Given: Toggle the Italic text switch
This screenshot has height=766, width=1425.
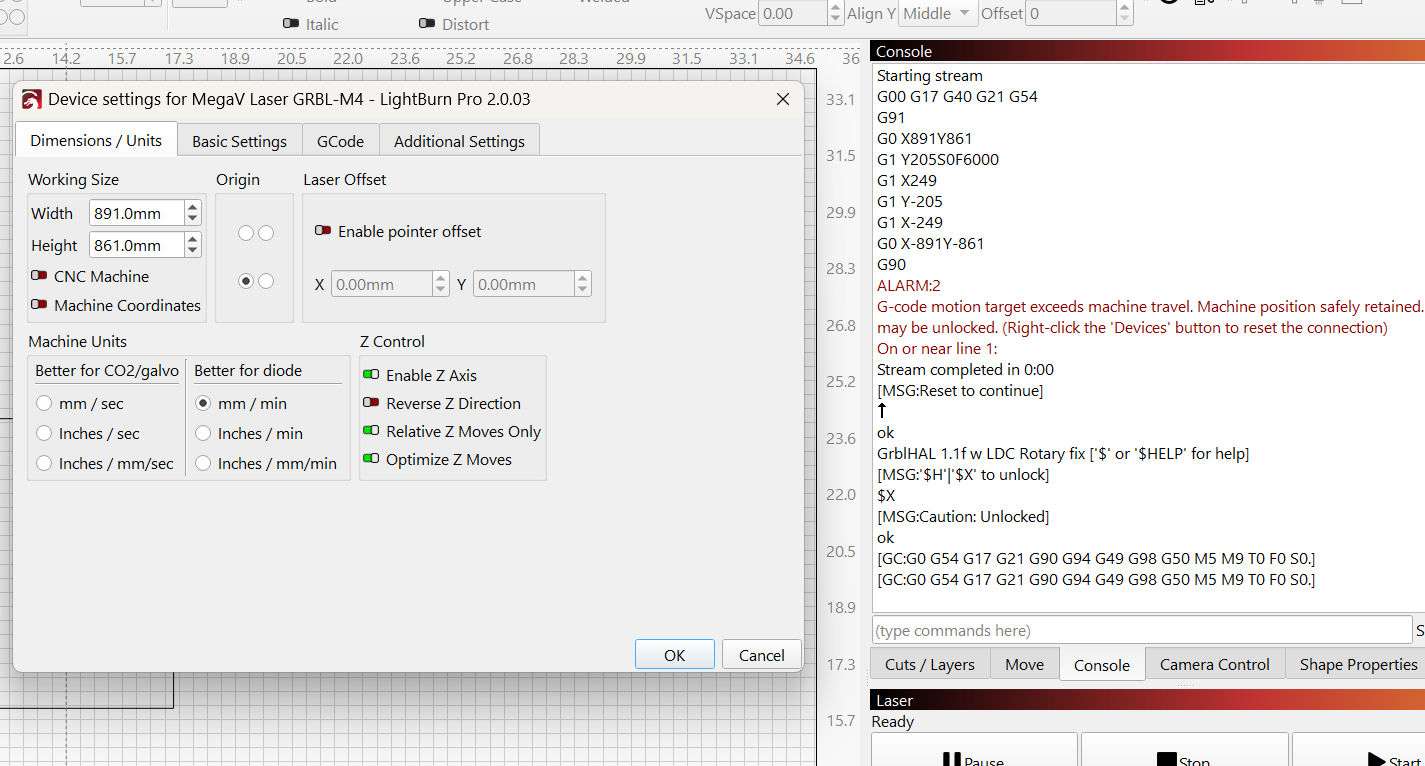Looking at the screenshot, I should tap(291, 23).
